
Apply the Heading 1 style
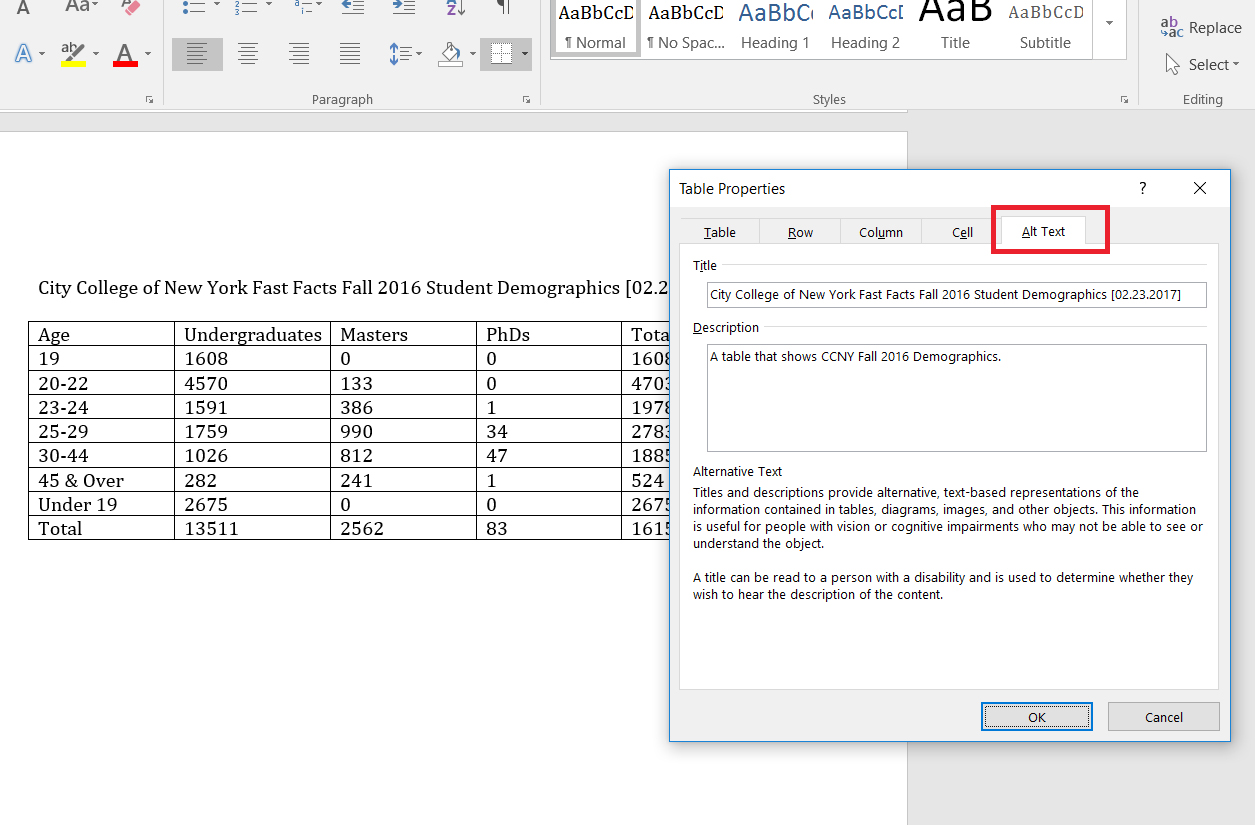tap(775, 27)
